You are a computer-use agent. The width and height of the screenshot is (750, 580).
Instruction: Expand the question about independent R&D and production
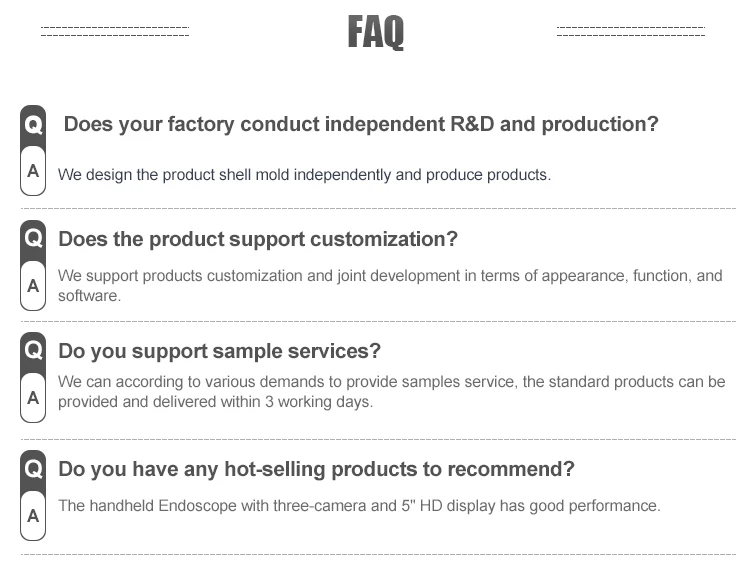pos(361,125)
